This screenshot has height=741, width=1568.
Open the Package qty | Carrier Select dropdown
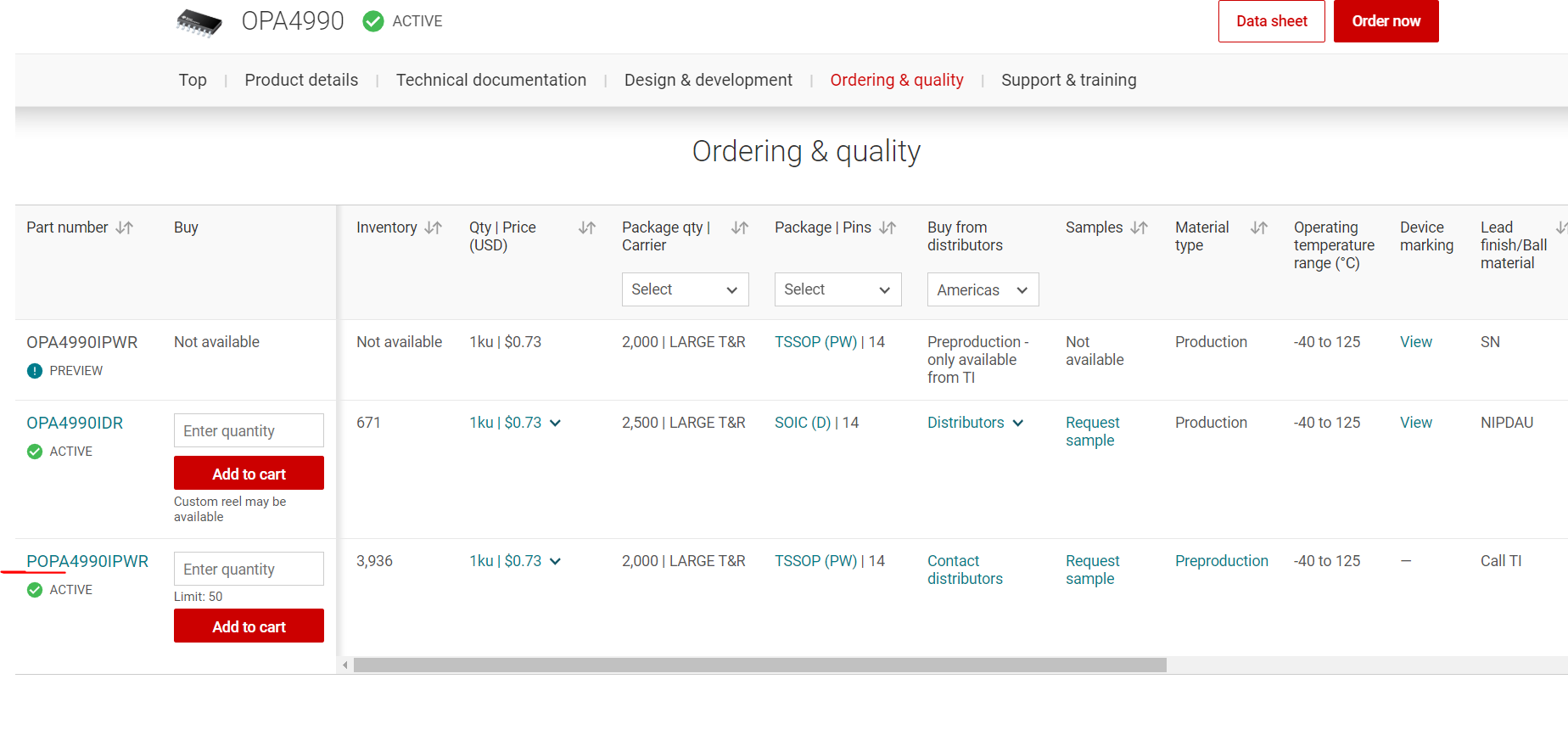pos(686,289)
